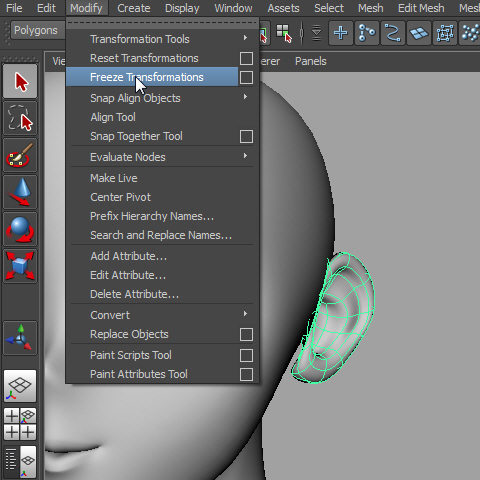The image size is (480, 480).
Task: Select the arrow Select tool
Action: pyautogui.click(x=20, y=81)
